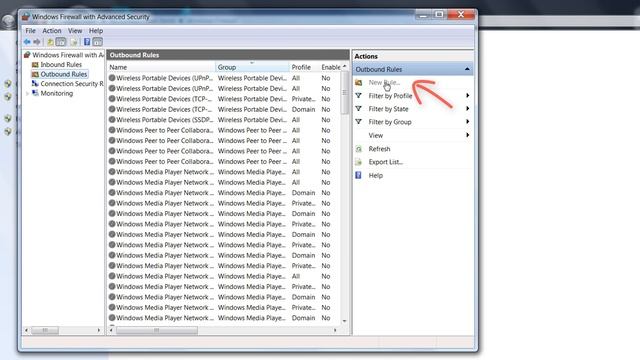Screen dimensions: 640x360
Task: Select the Connection Security Rules tree icon
Action: (x=35, y=83)
